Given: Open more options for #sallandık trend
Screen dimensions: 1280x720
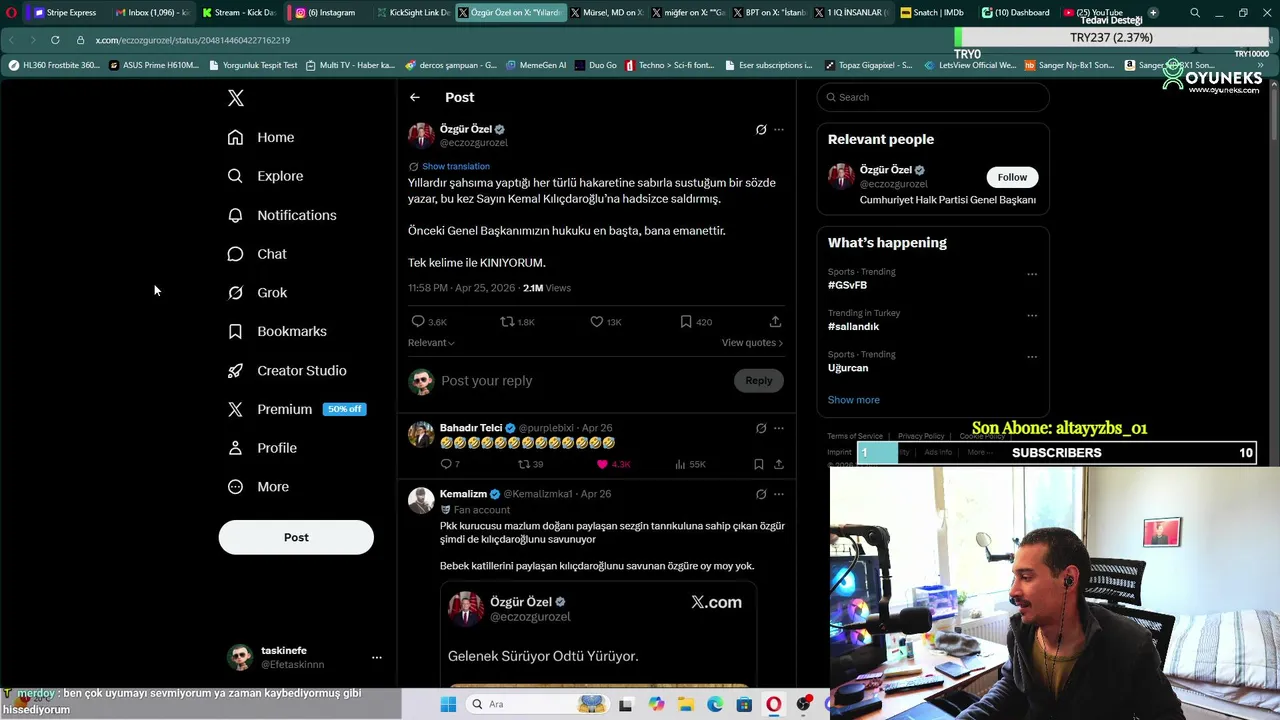Looking at the screenshot, I should [1032, 315].
